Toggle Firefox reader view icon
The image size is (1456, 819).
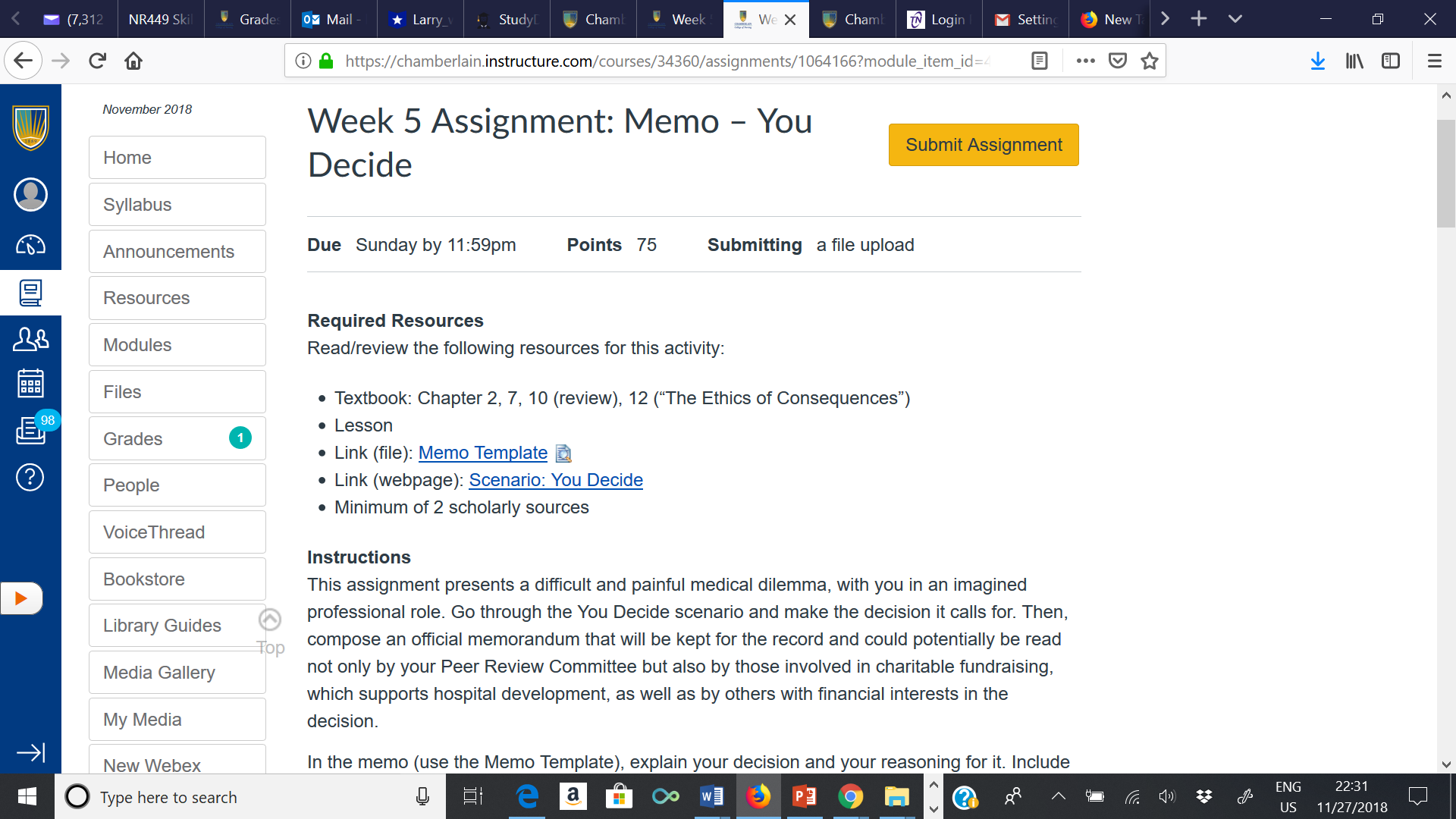tap(1040, 61)
